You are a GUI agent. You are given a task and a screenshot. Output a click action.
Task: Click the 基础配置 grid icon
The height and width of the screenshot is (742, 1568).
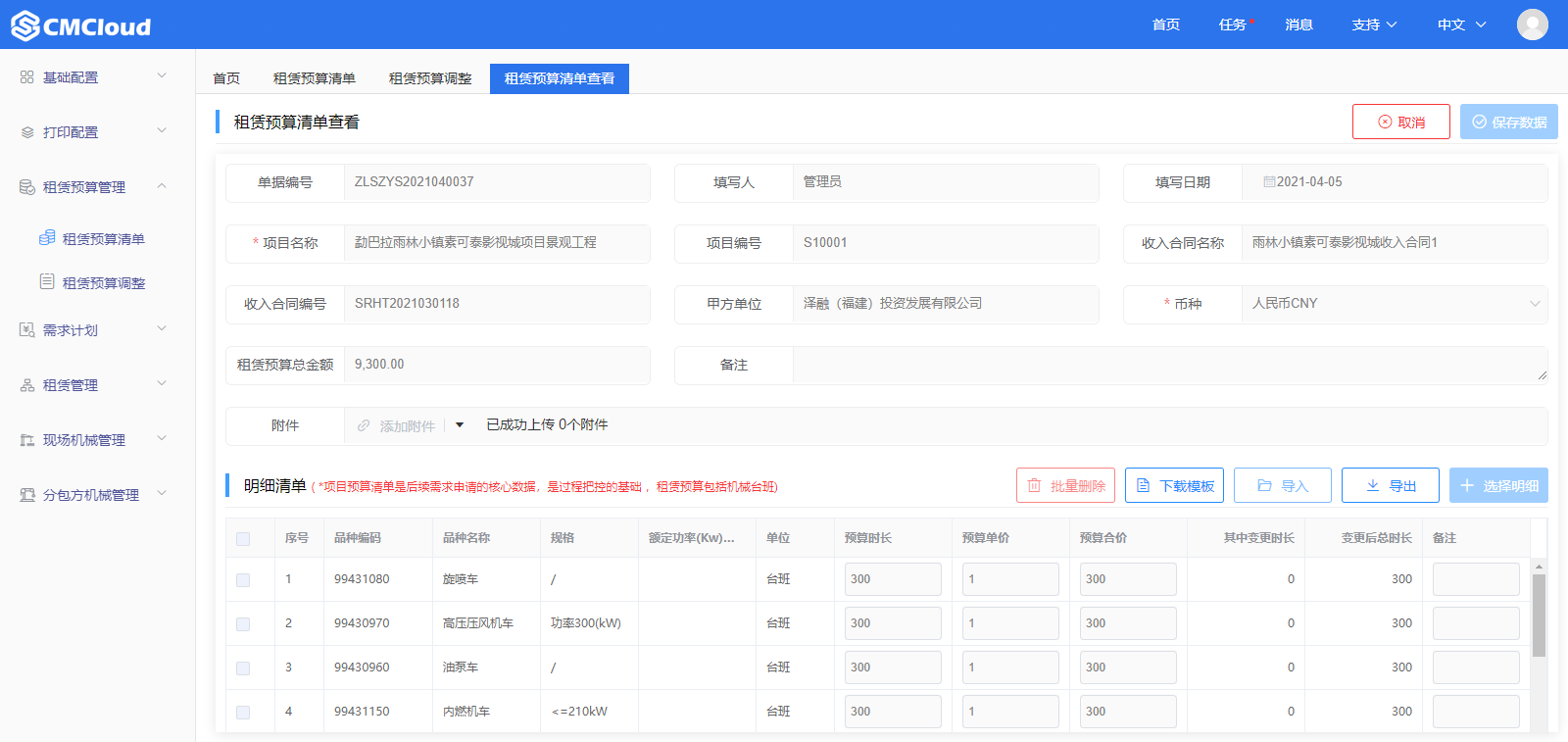(27, 76)
